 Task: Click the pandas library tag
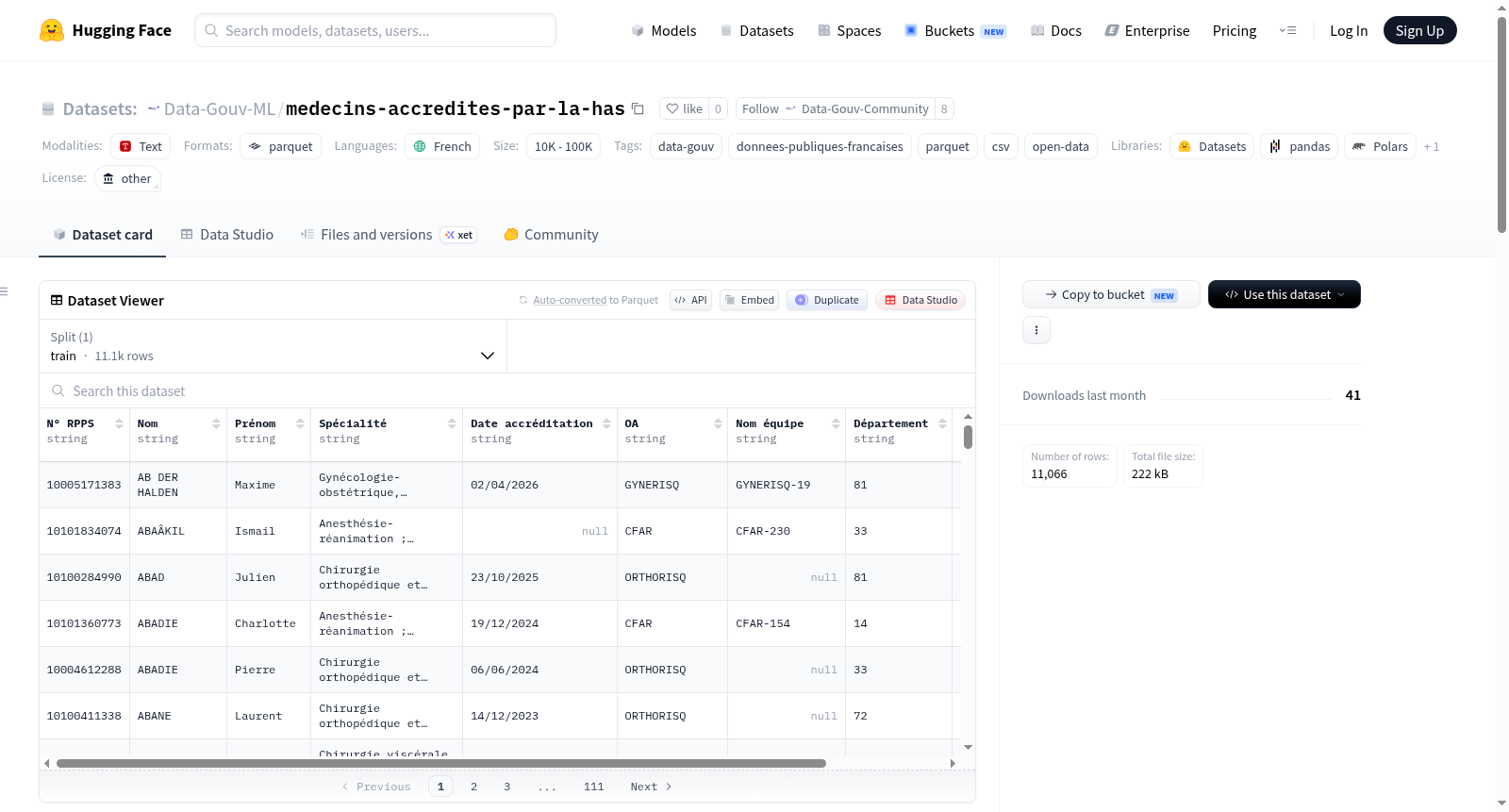pos(1299,146)
